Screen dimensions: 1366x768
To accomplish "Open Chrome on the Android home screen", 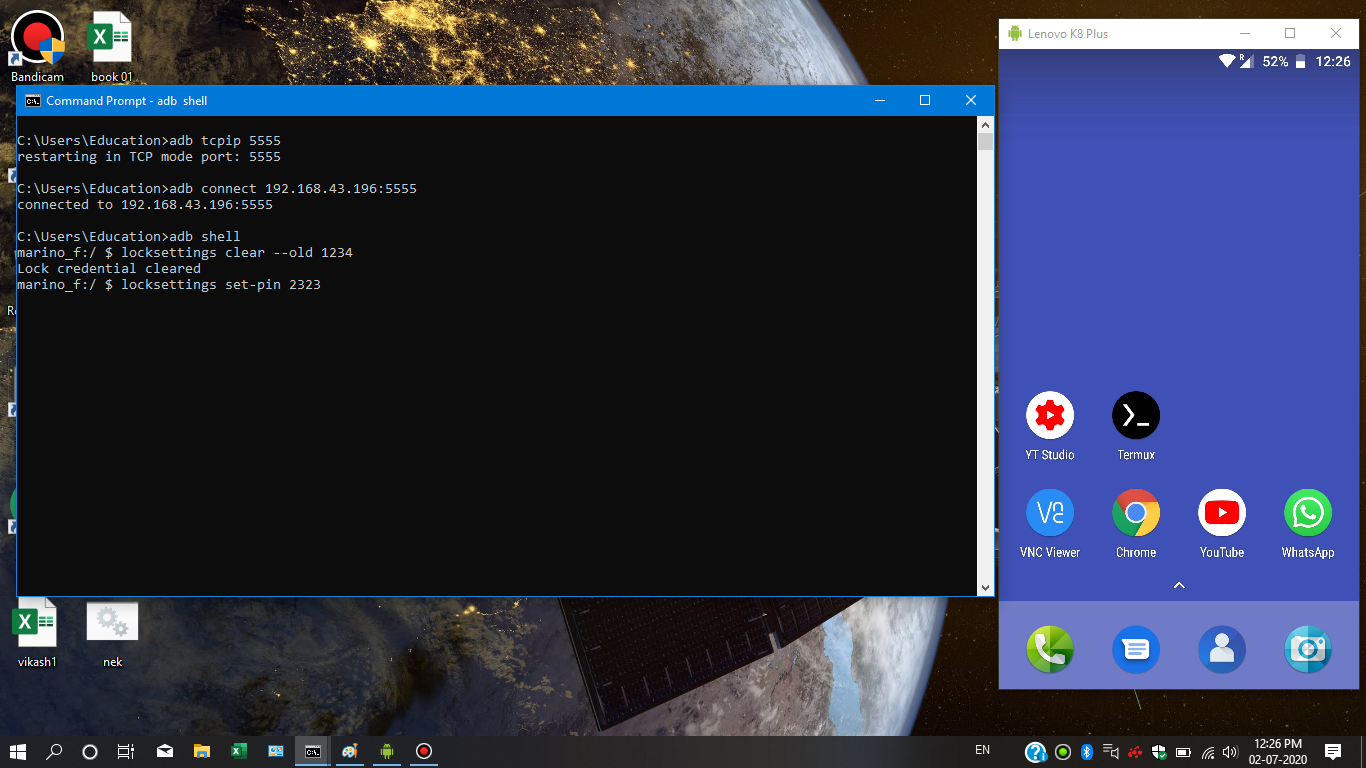I will tap(1135, 513).
